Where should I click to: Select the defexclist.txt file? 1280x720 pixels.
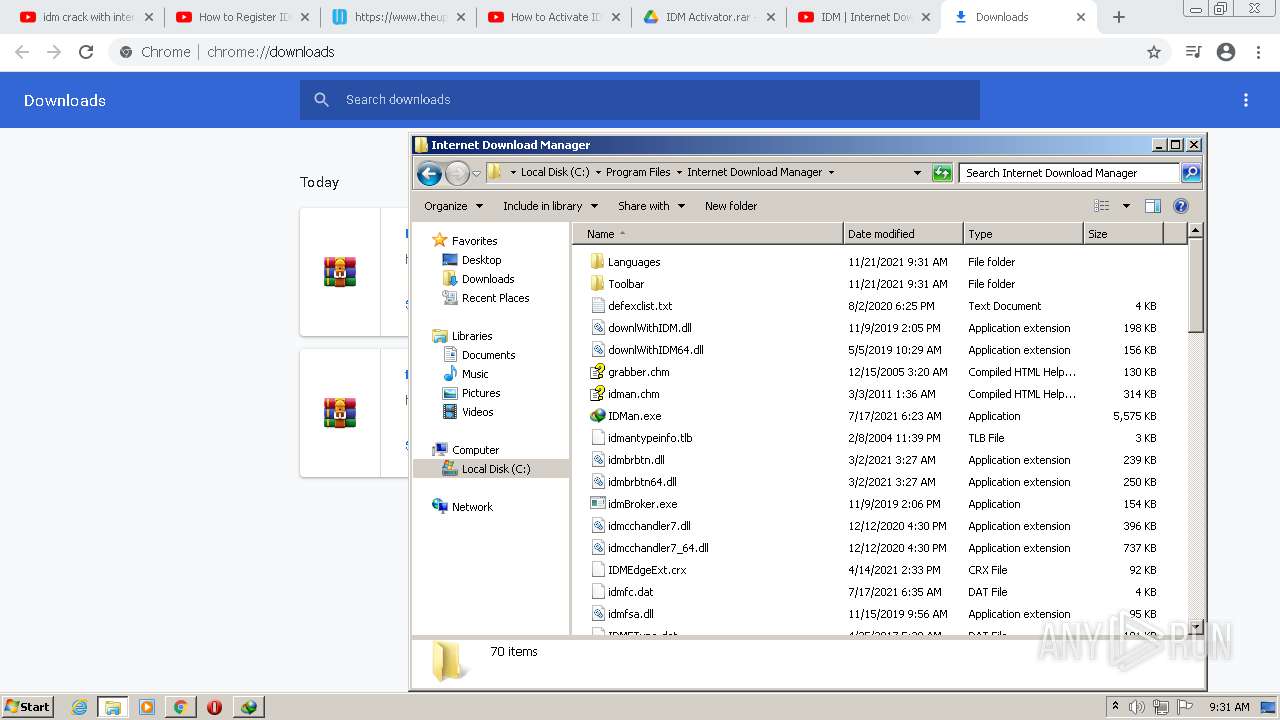click(640, 306)
